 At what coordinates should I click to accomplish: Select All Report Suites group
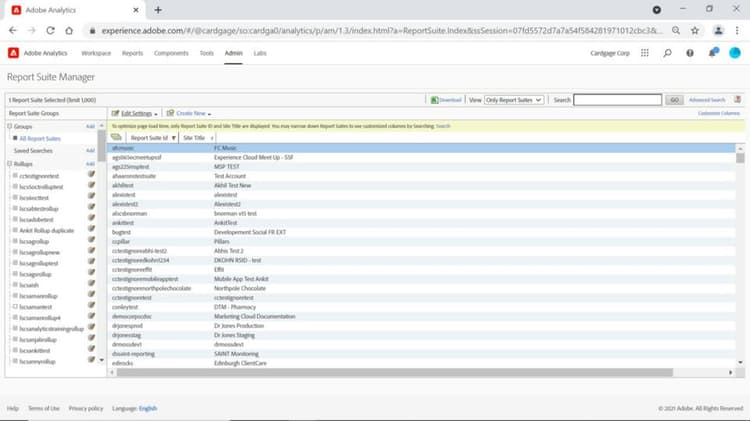coord(40,138)
